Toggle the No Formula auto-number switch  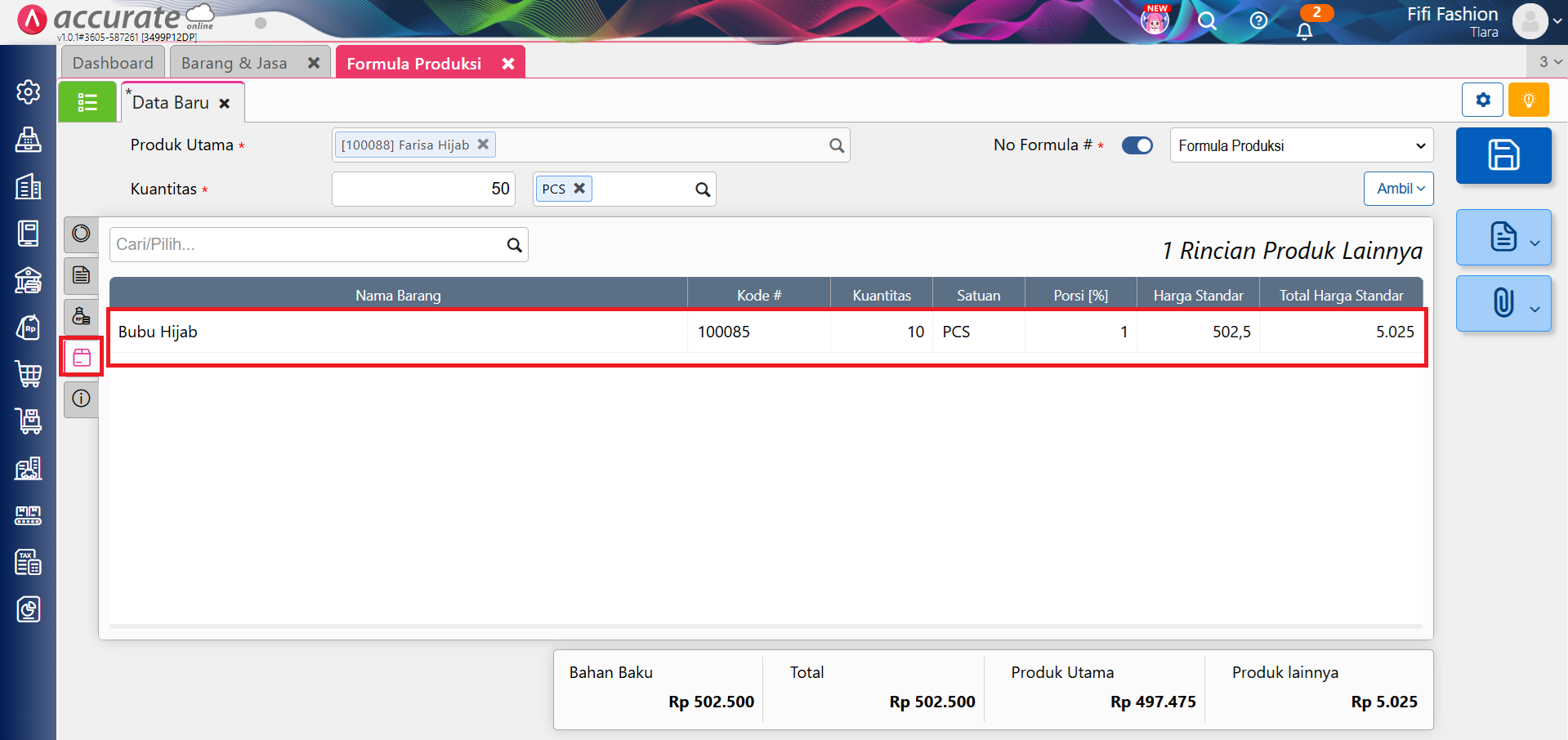point(1137,145)
